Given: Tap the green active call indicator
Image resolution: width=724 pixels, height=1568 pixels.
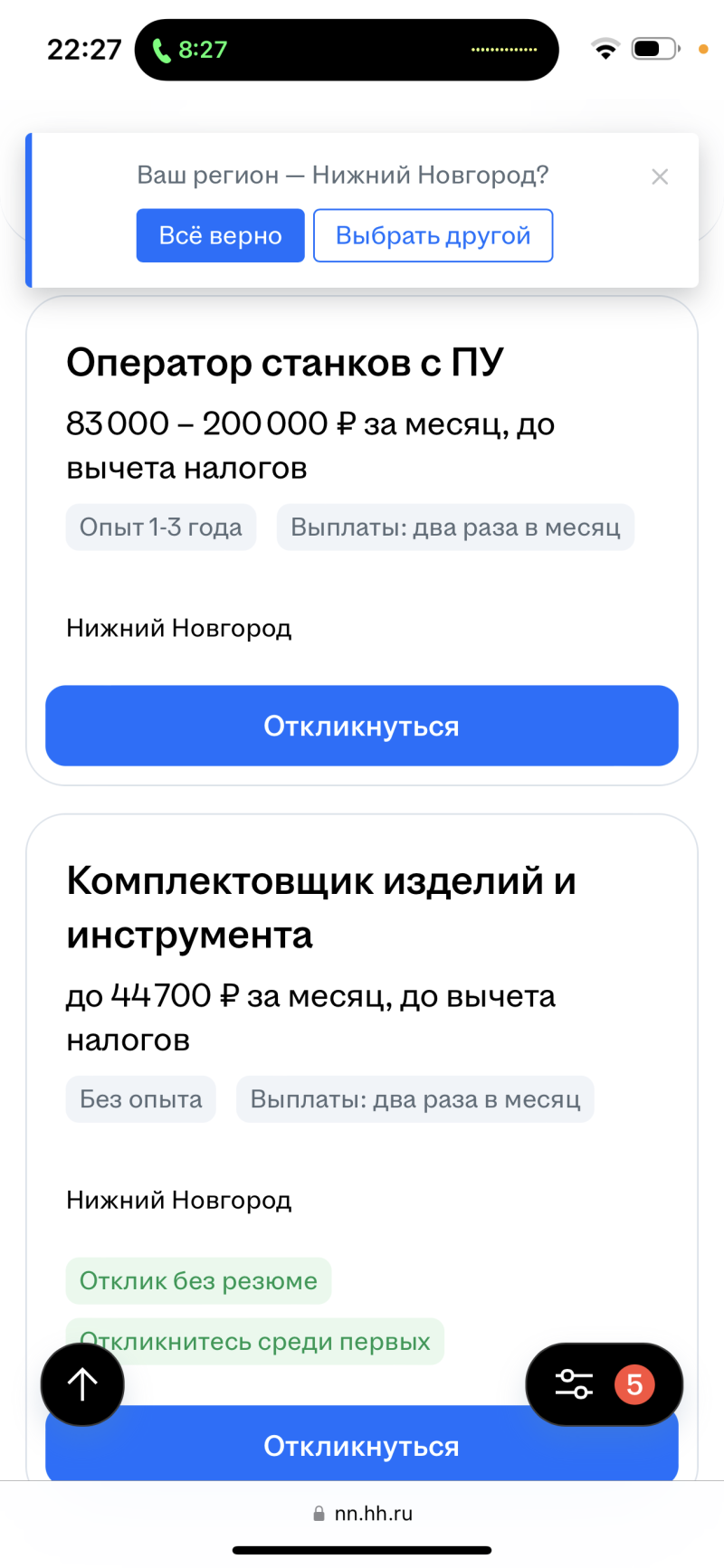Looking at the screenshot, I should point(190,50).
